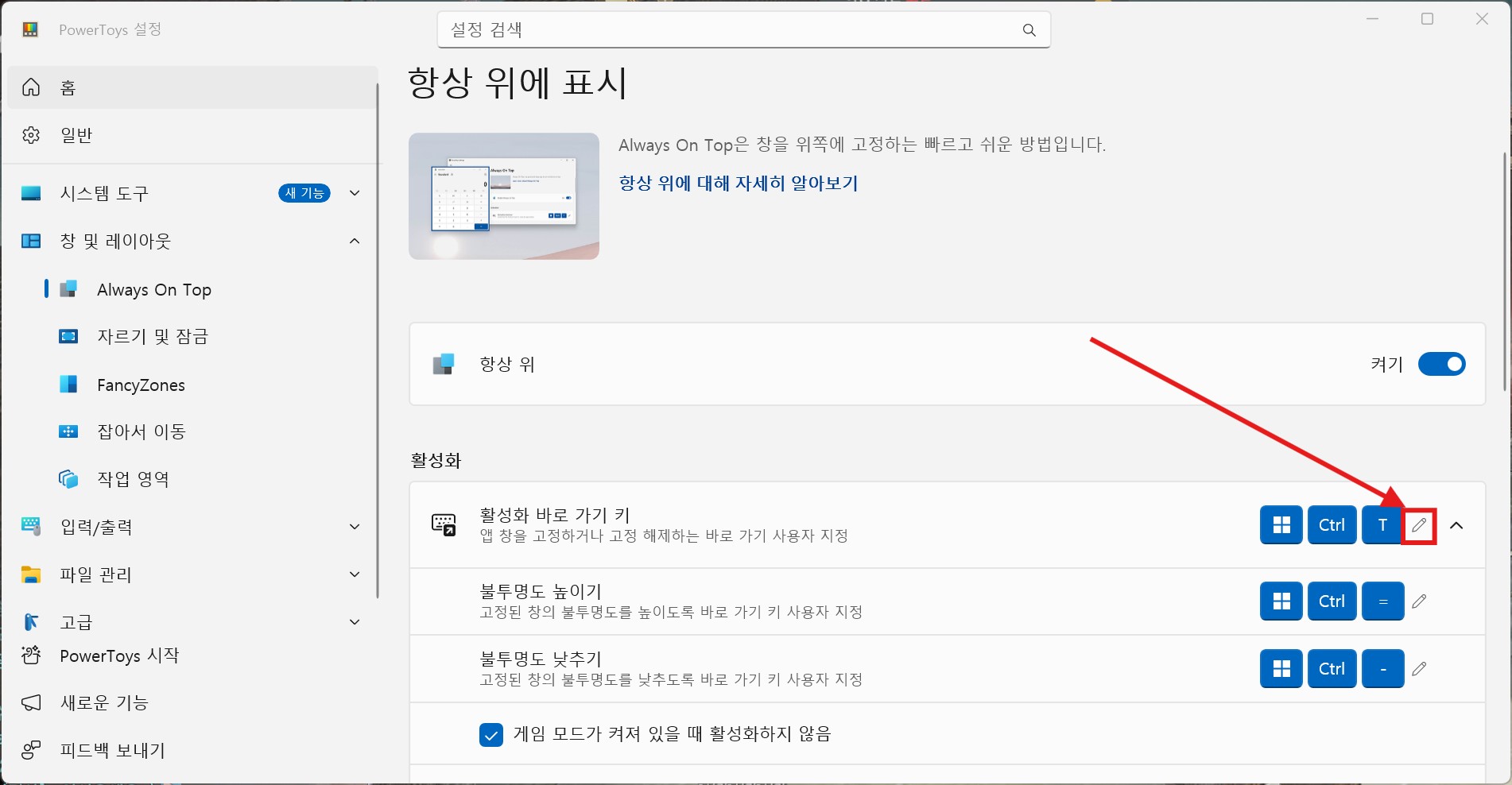This screenshot has height=785, width=1512.
Task: Click Windows key of 활성화 바로 가기 키
Action: (1281, 525)
